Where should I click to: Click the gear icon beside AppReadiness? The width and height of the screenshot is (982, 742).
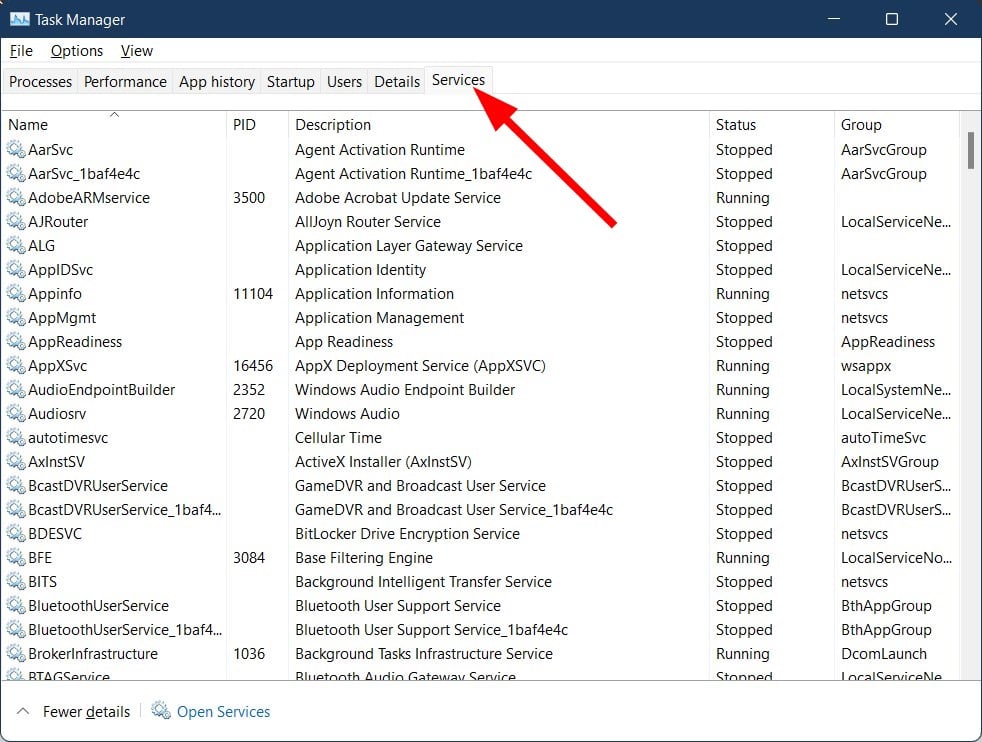click(x=16, y=341)
